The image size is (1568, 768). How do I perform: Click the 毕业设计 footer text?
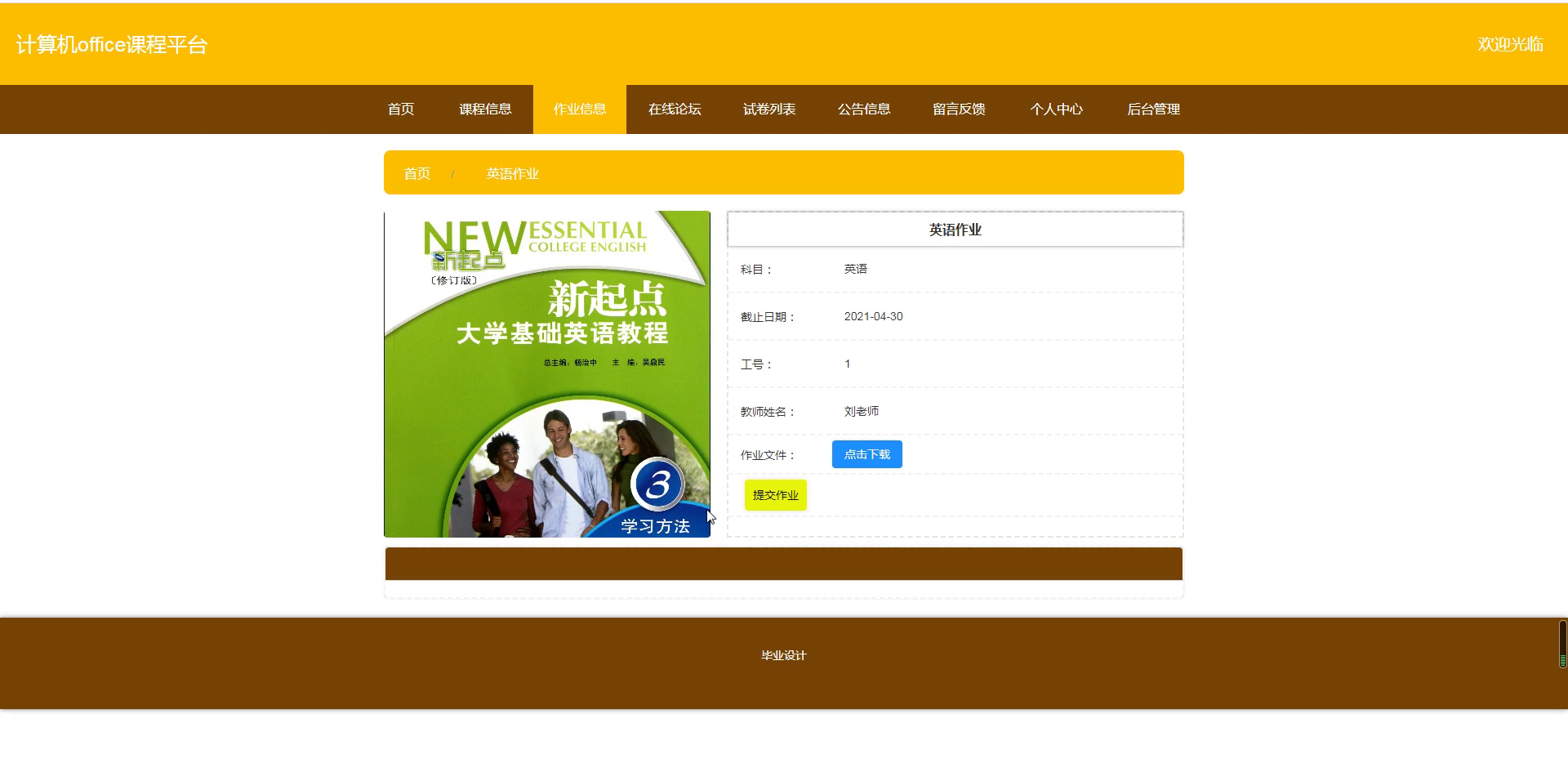[784, 655]
